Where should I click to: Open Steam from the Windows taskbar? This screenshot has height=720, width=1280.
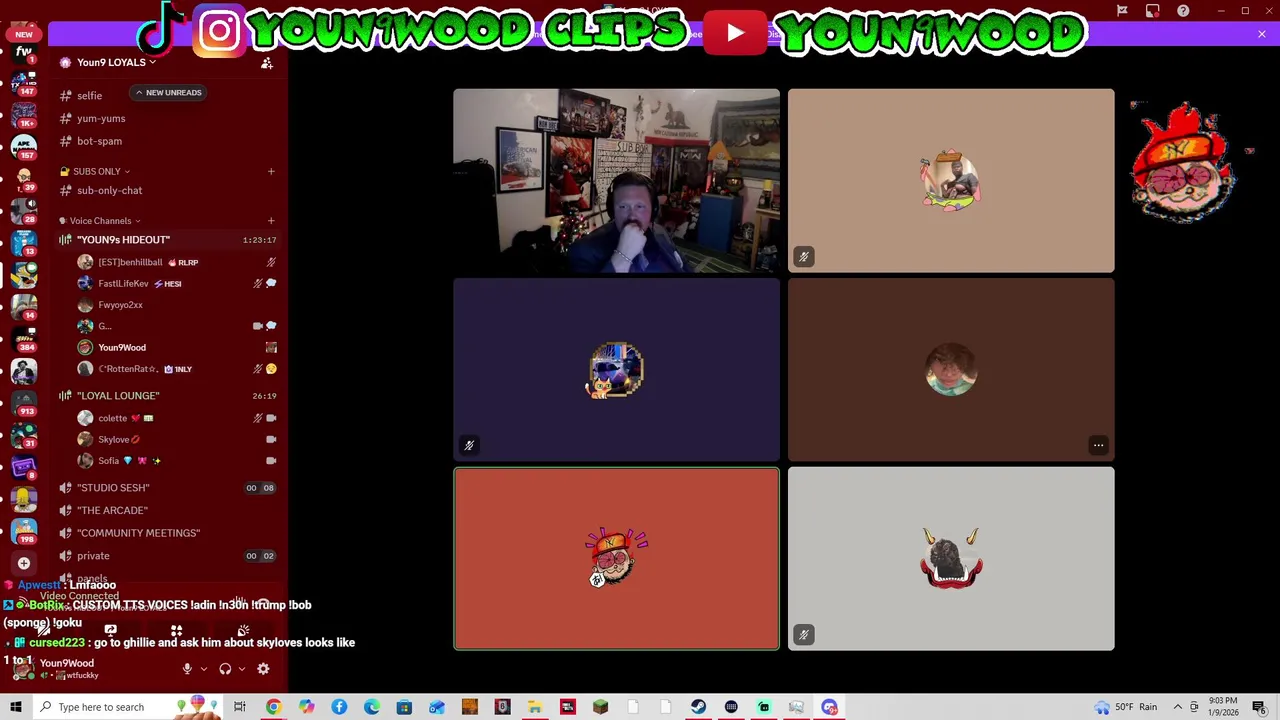(698, 707)
